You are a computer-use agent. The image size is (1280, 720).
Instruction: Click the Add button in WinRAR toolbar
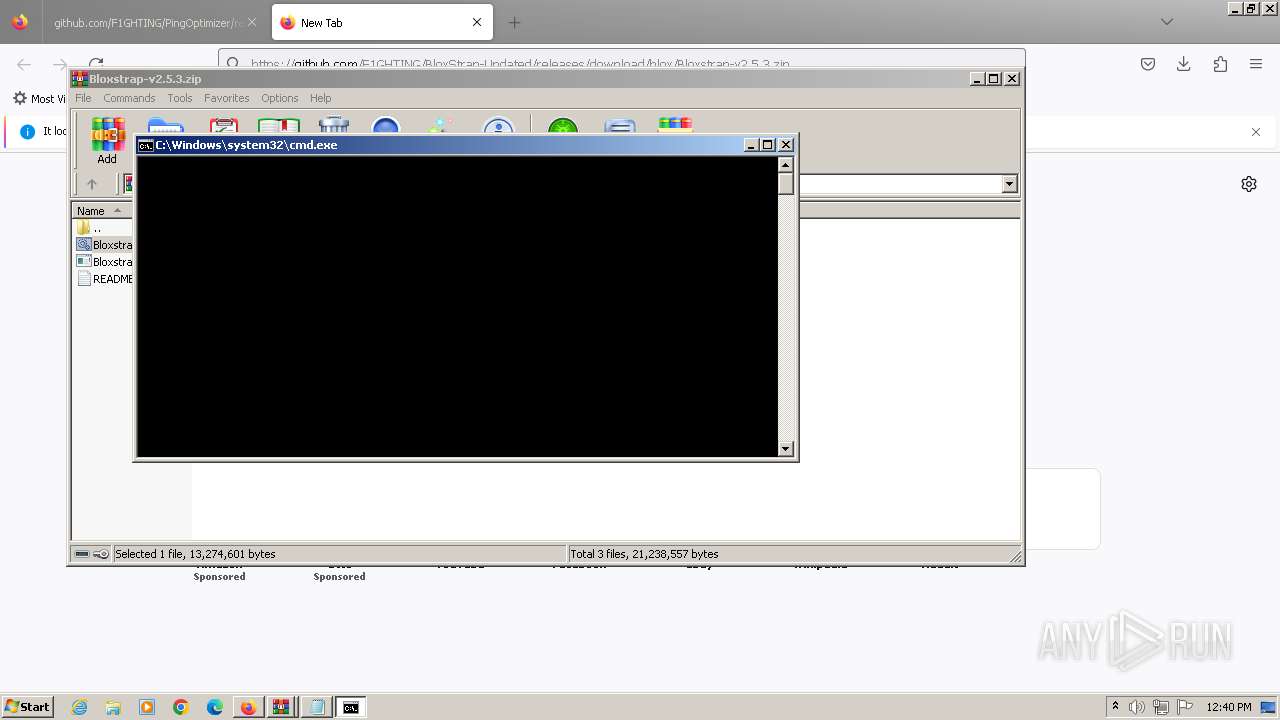[x=107, y=140]
